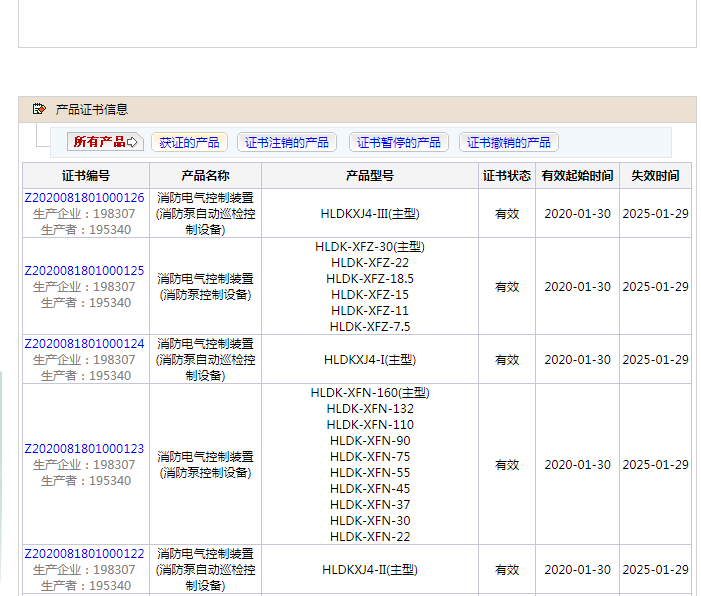The image size is (701, 596).
Task: Click the 产品型号 column header
Action: [369, 176]
